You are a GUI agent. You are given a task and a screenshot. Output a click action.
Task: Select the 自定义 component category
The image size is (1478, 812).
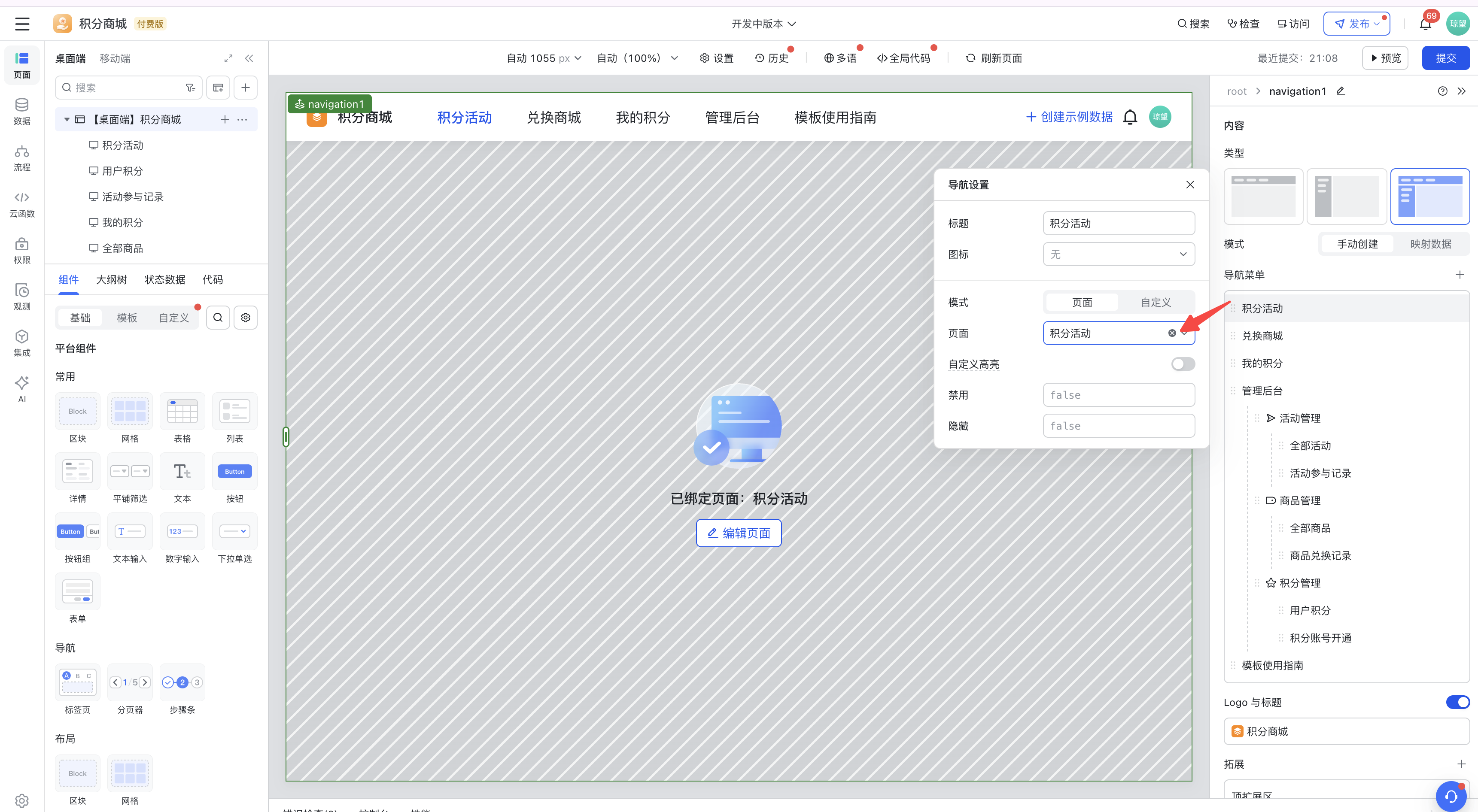click(174, 318)
